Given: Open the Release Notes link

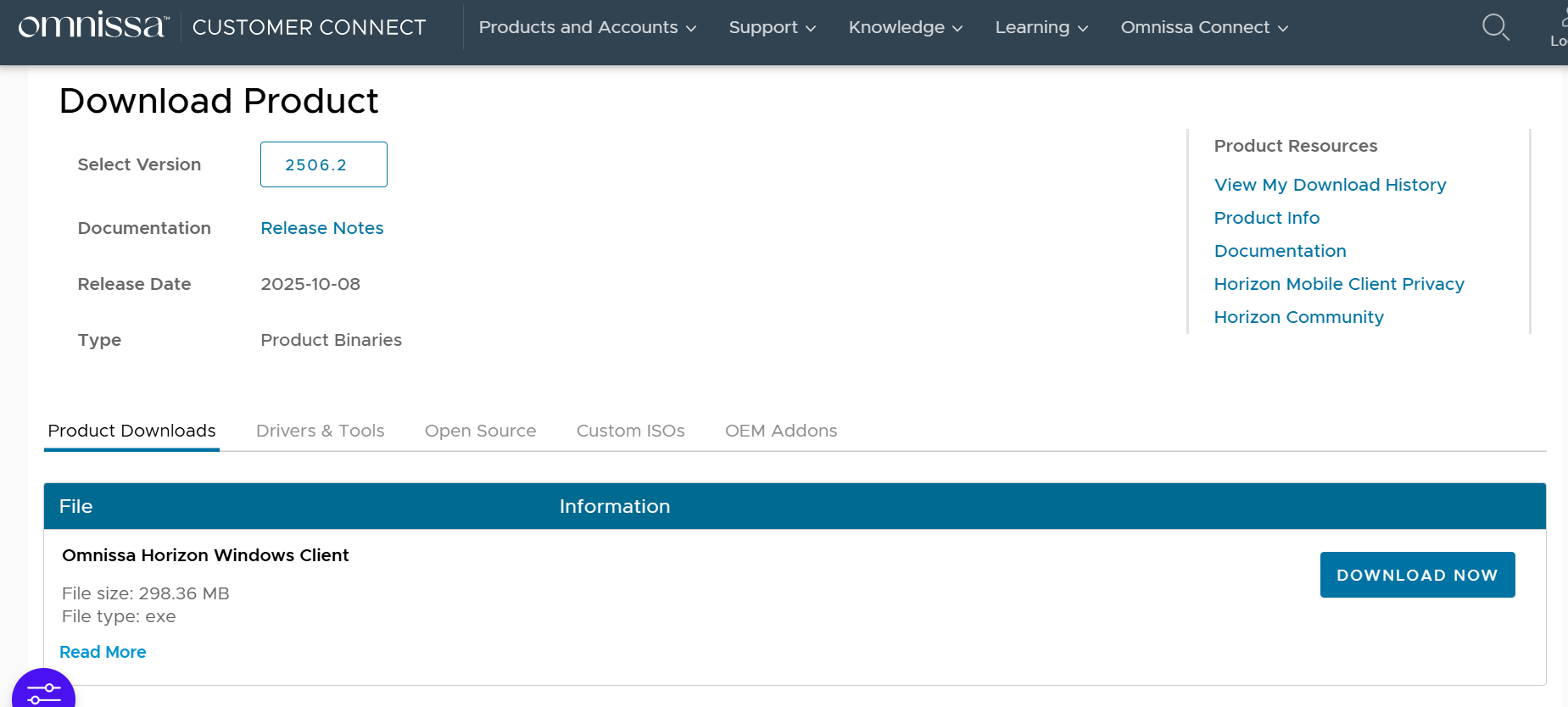Looking at the screenshot, I should (321, 228).
